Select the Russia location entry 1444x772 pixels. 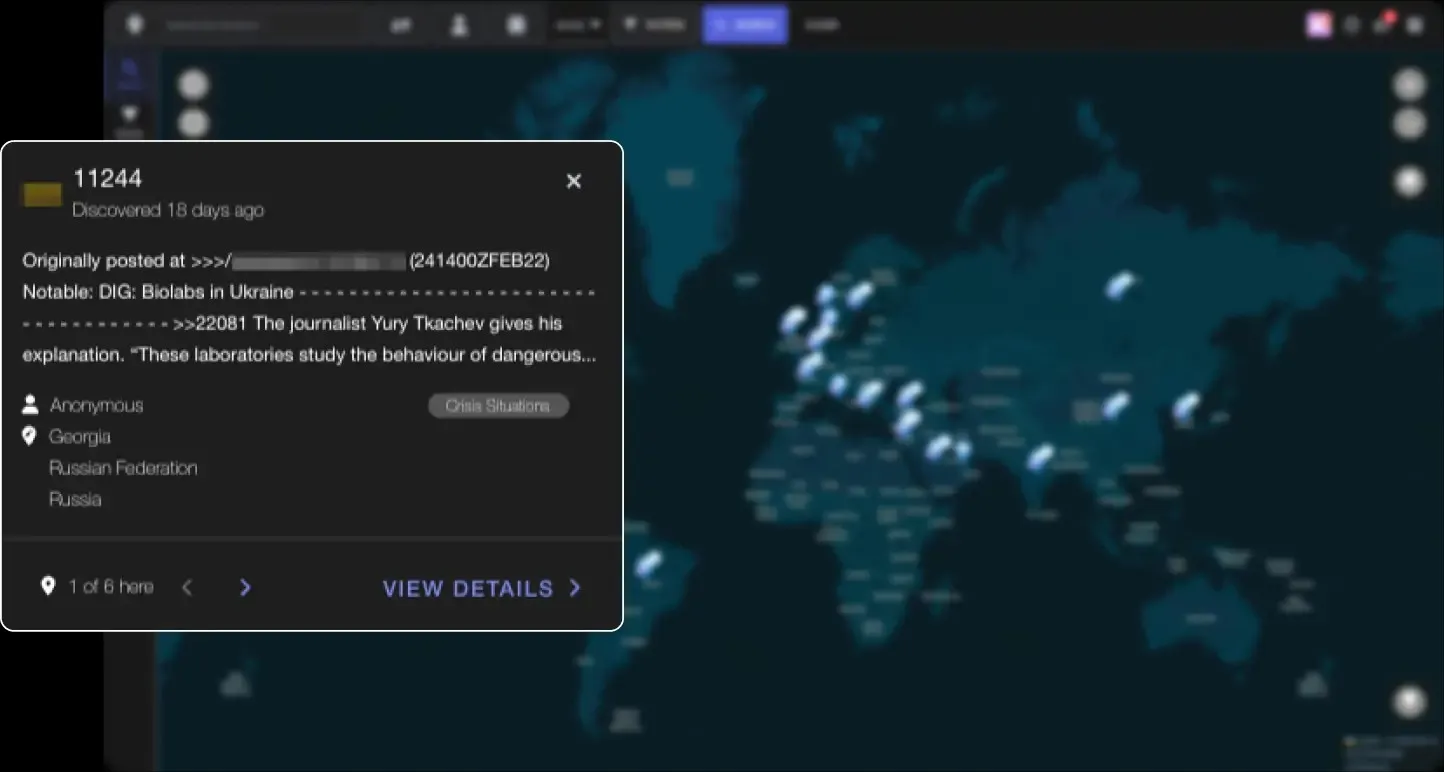[x=76, y=499]
